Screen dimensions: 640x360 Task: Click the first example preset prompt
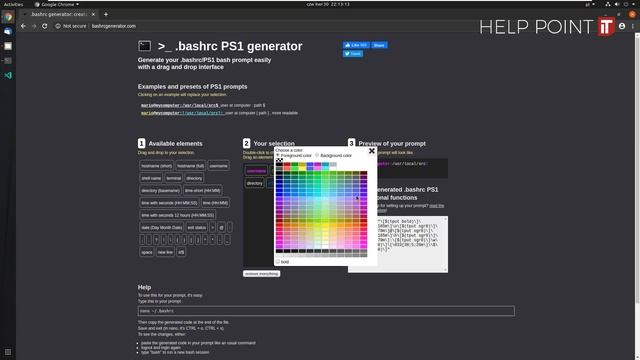point(180,105)
